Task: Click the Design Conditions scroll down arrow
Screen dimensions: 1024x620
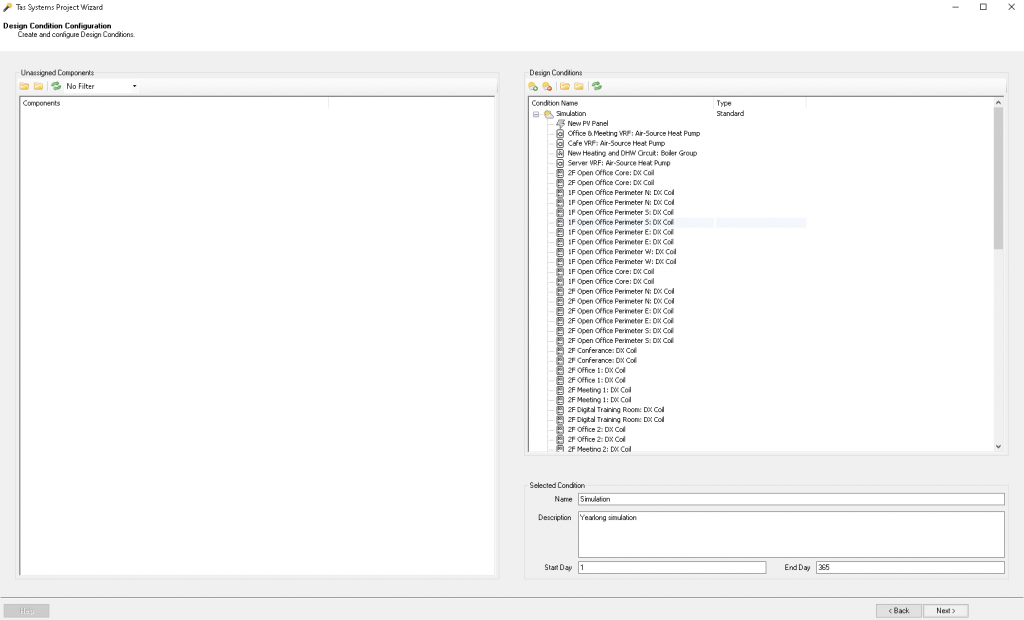Action: tap(998, 446)
